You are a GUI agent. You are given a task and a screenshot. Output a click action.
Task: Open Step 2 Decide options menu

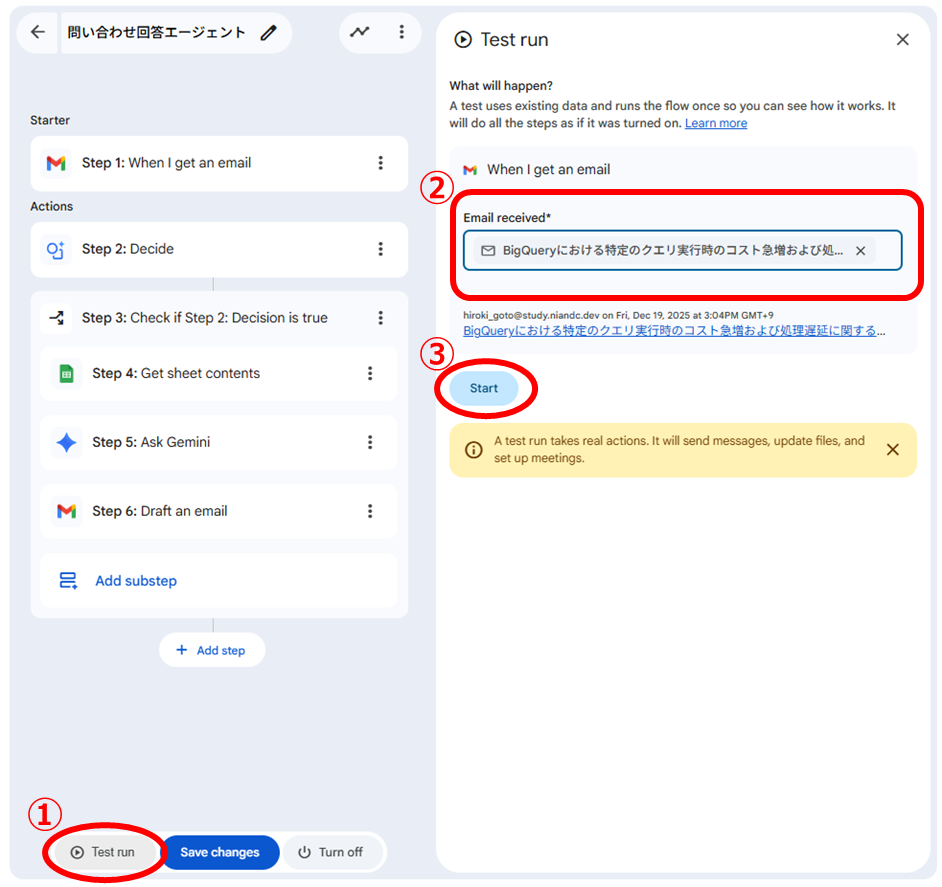tap(380, 249)
